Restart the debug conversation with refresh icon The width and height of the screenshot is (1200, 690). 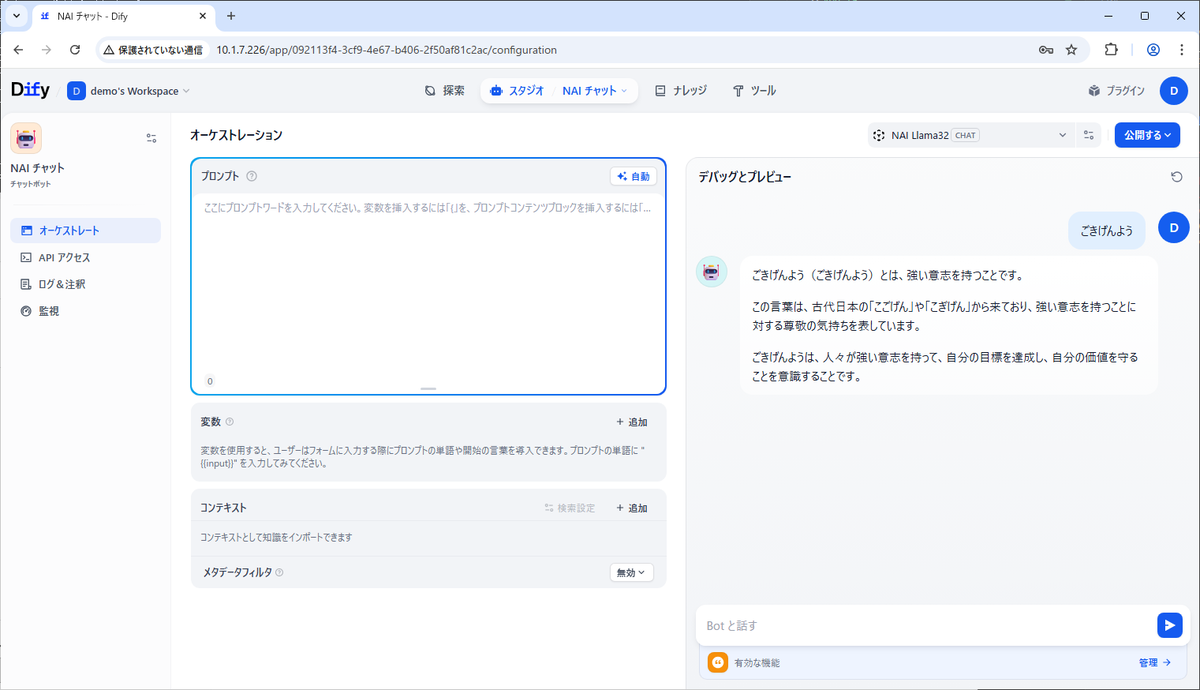tap(1177, 177)
